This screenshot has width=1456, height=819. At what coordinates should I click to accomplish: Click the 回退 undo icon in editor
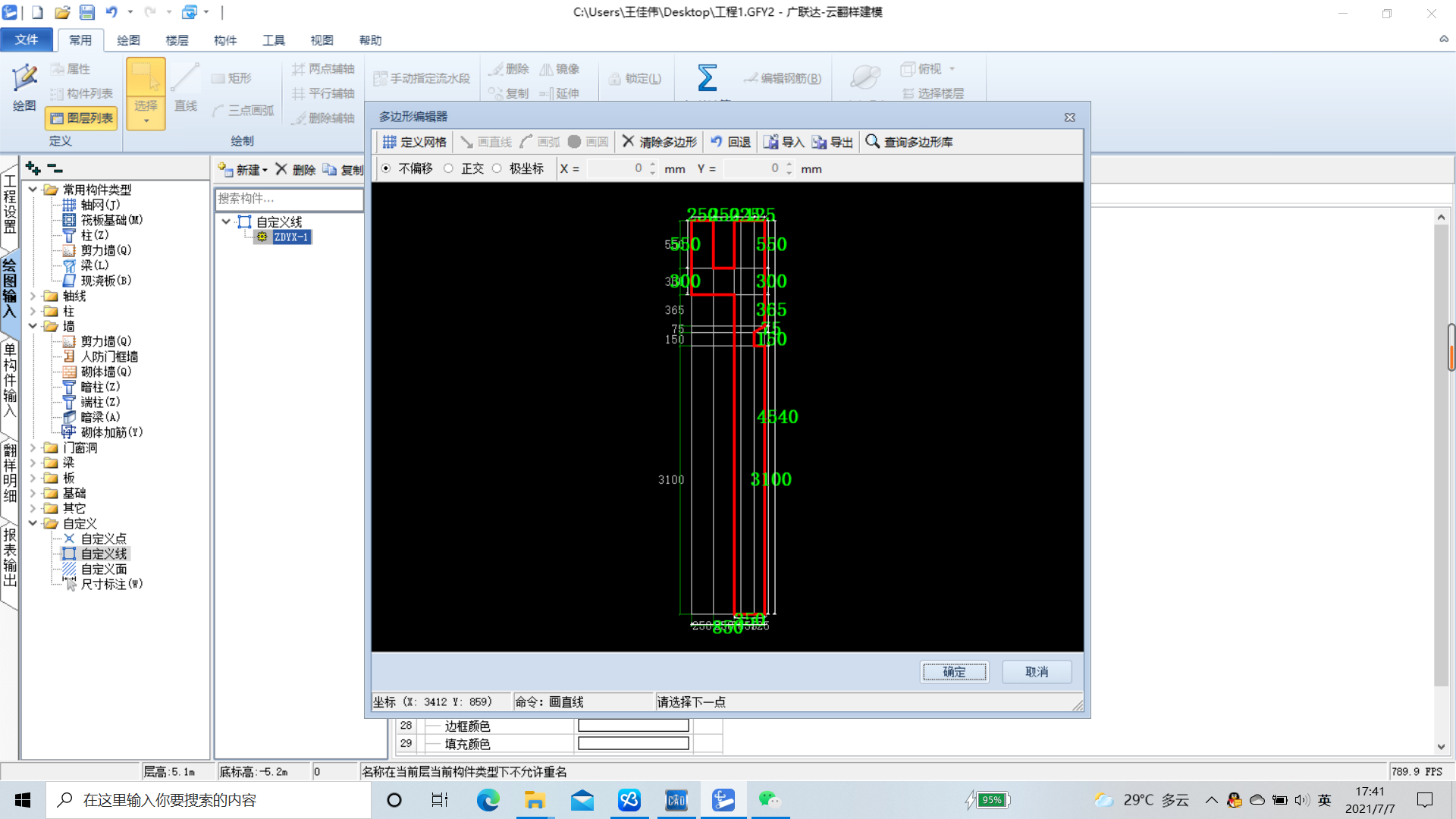(x=717, y=142)
